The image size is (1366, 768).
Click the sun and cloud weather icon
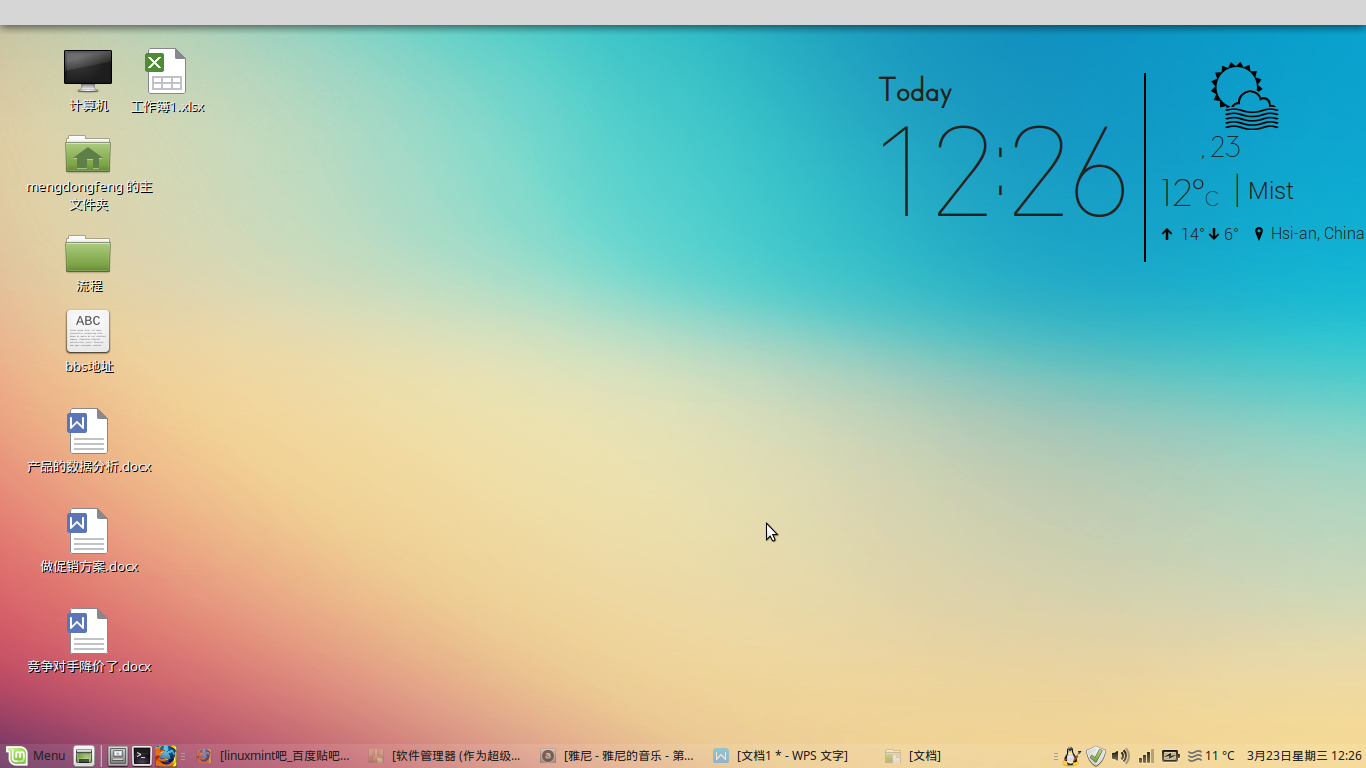point(1245,97)
